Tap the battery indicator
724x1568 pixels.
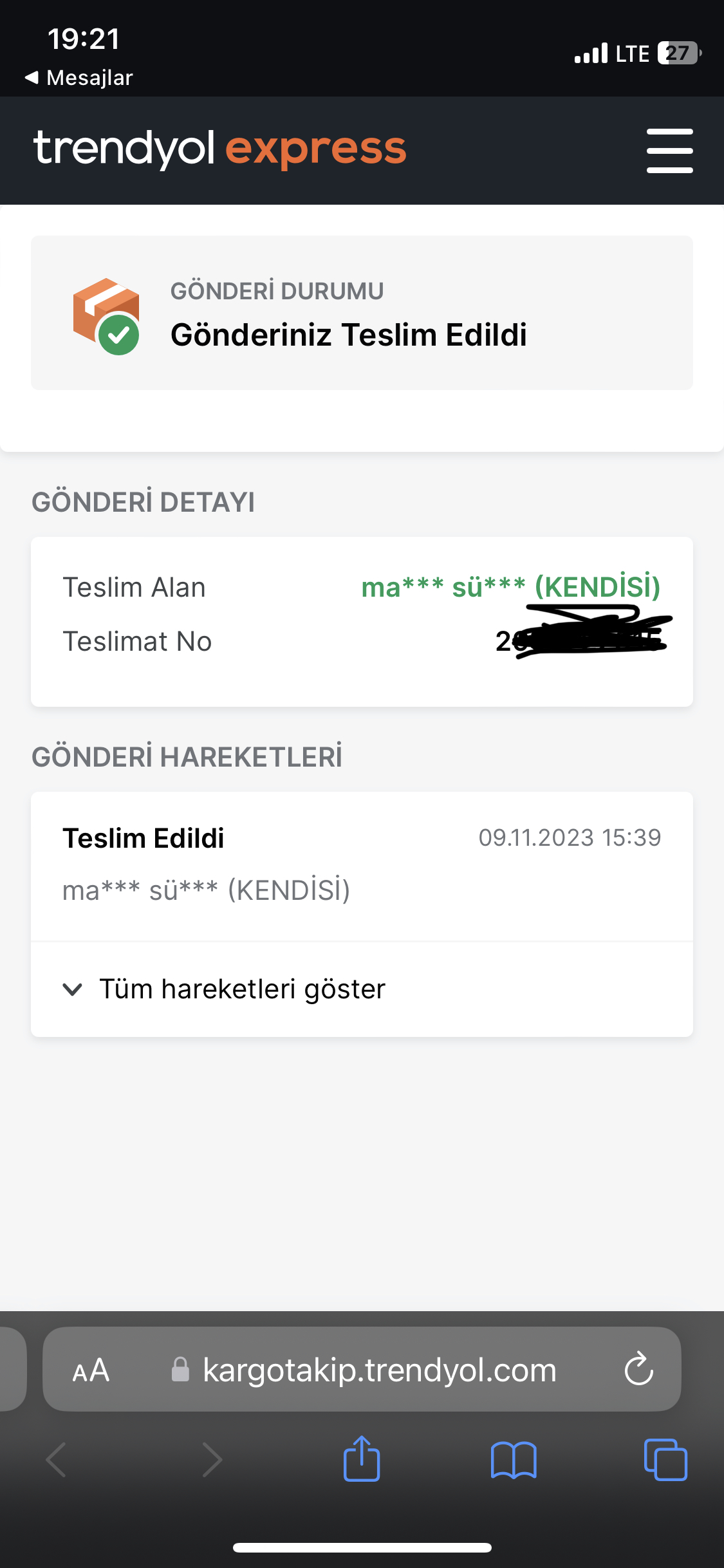pyautogui.click(x=679, y=53)
